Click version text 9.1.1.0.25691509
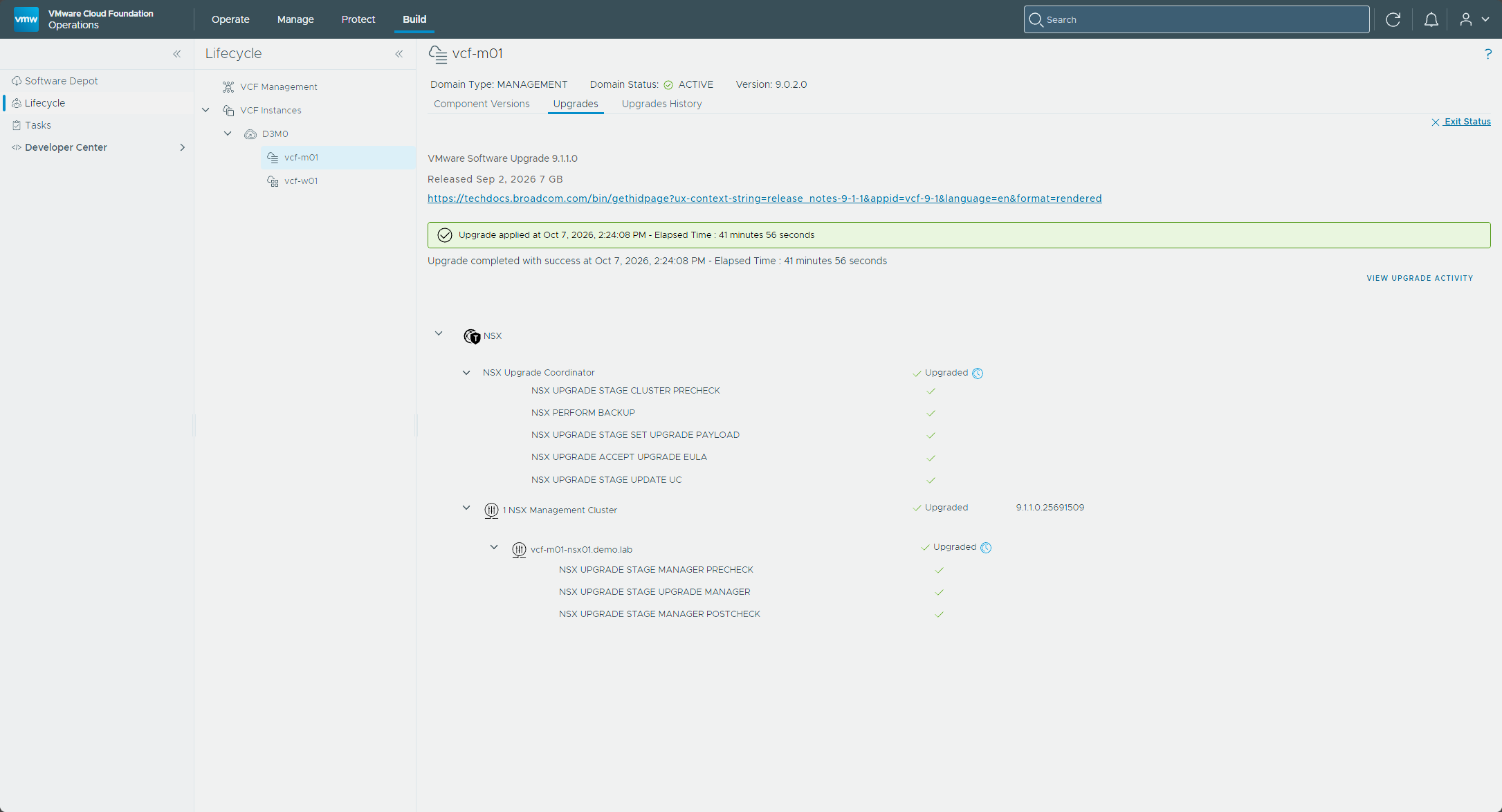This screenshot has height=812, width=1502. [x=1050, y=508]
